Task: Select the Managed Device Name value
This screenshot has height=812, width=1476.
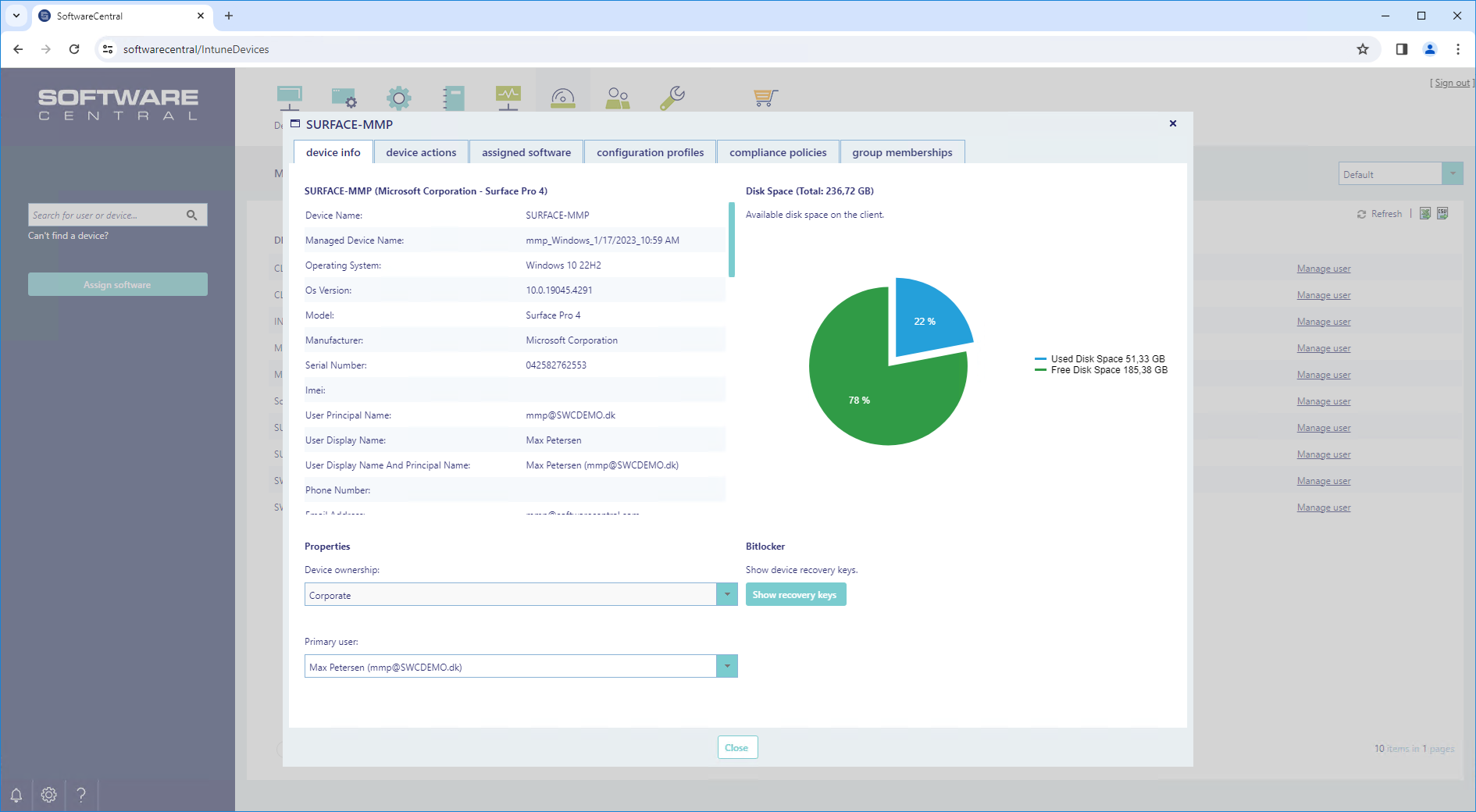Action: (602, 240)
